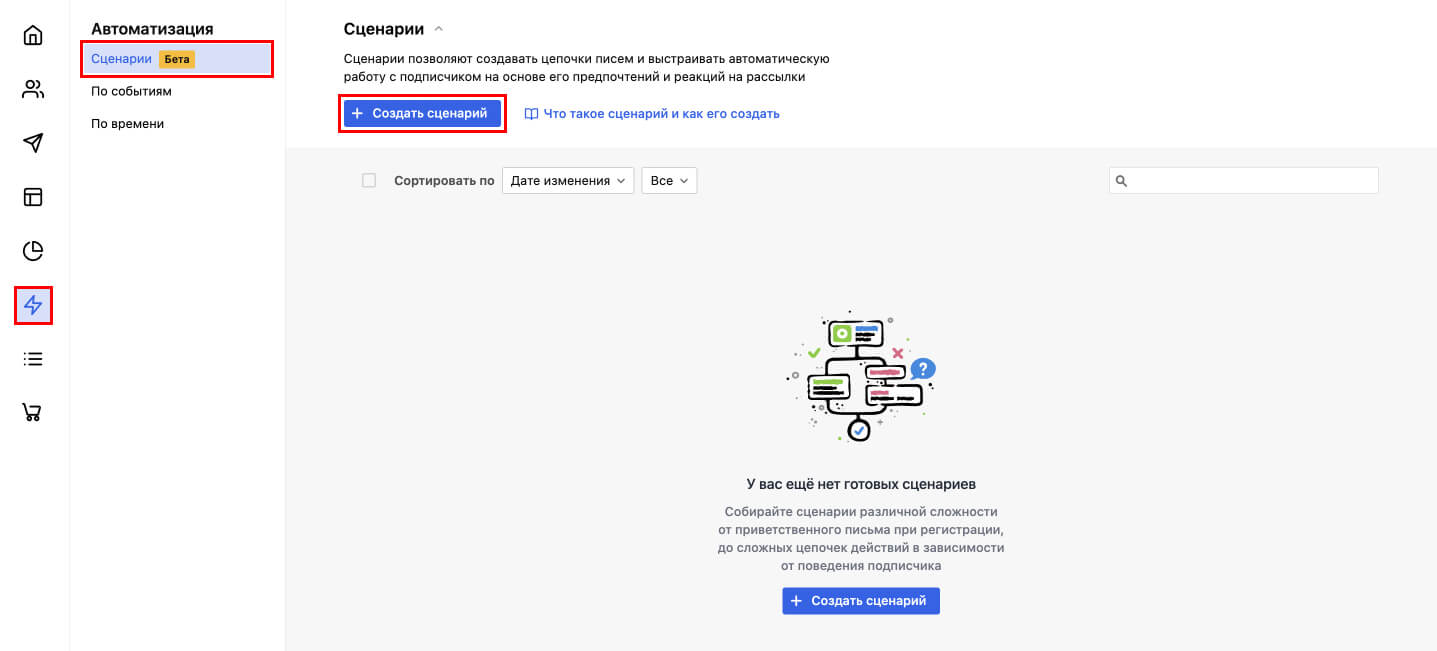Click the templates icon in sidebar

(x=33, y=197)
